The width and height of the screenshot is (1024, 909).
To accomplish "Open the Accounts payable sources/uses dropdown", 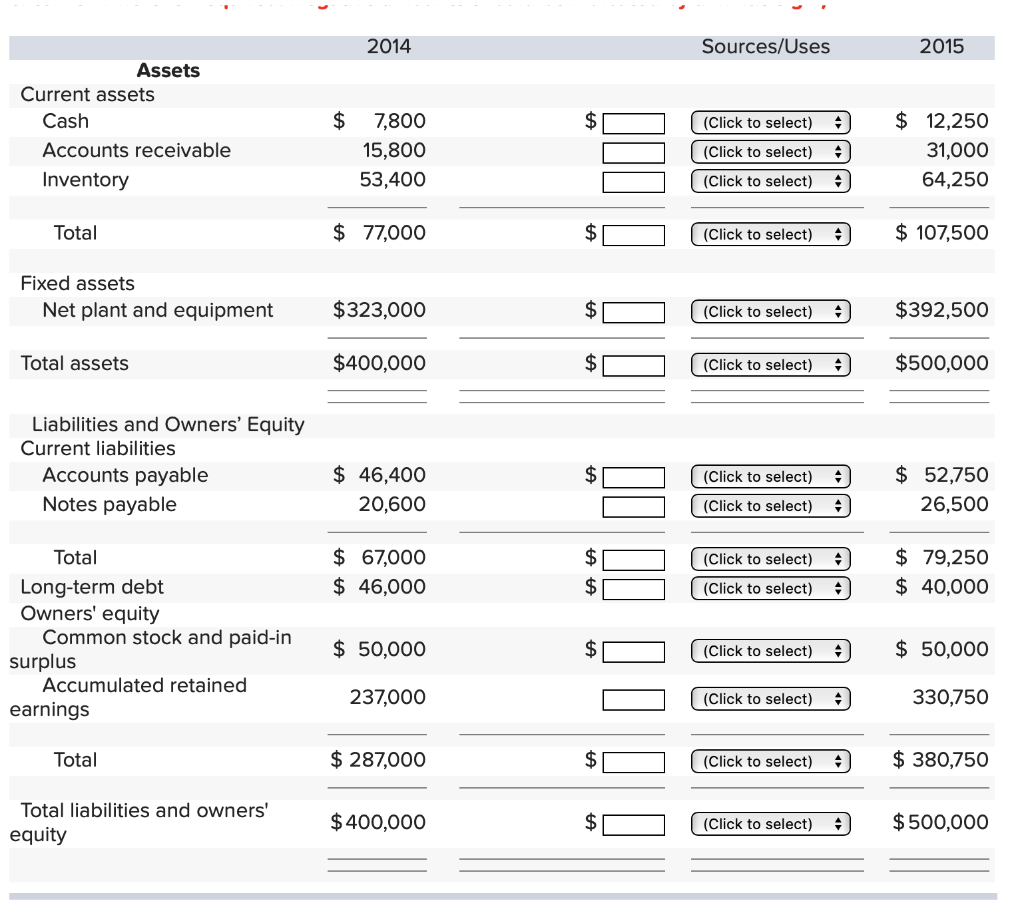I will pos(771,477).
